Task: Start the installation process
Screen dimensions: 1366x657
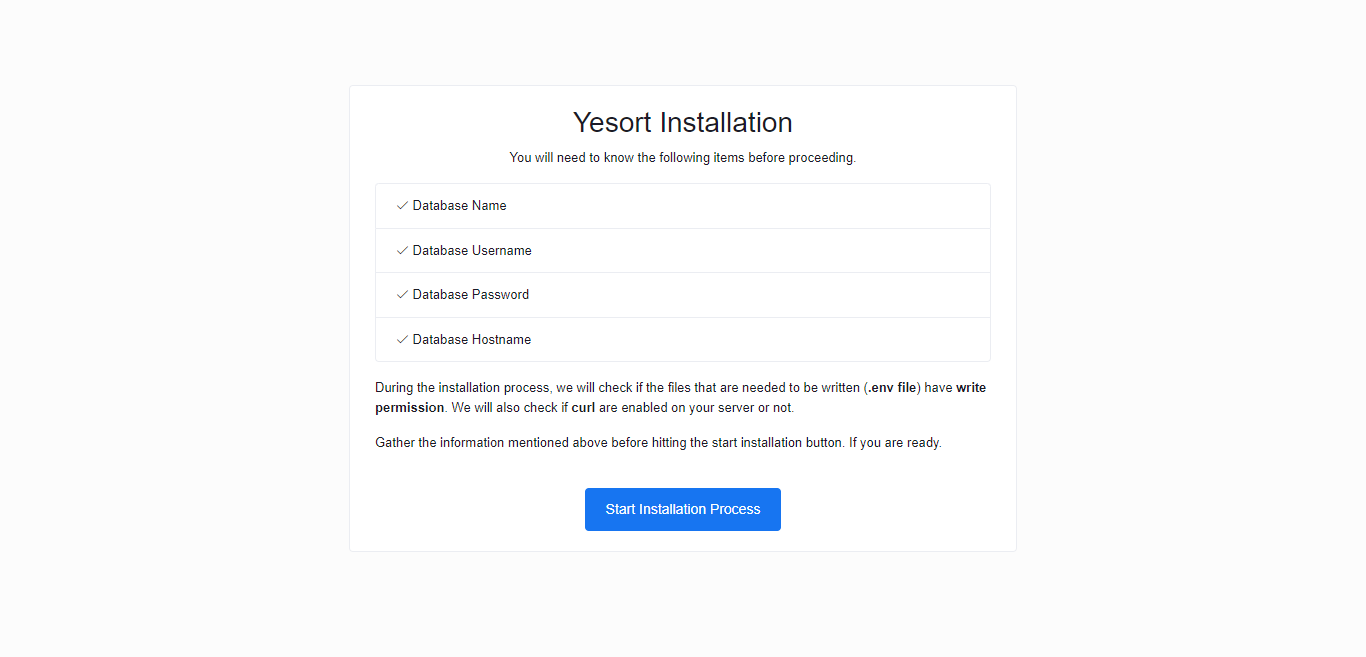Action: [x=683, y=509]
